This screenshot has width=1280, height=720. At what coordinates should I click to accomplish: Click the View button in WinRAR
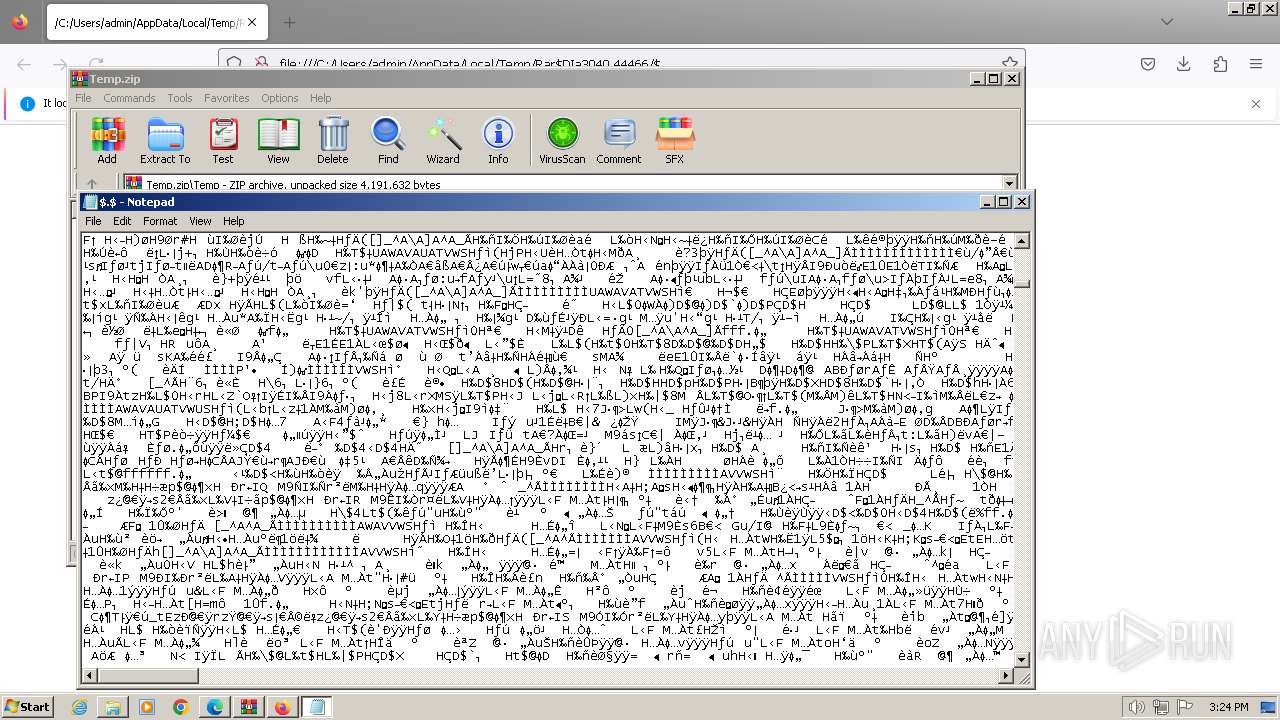coord(278,140)
